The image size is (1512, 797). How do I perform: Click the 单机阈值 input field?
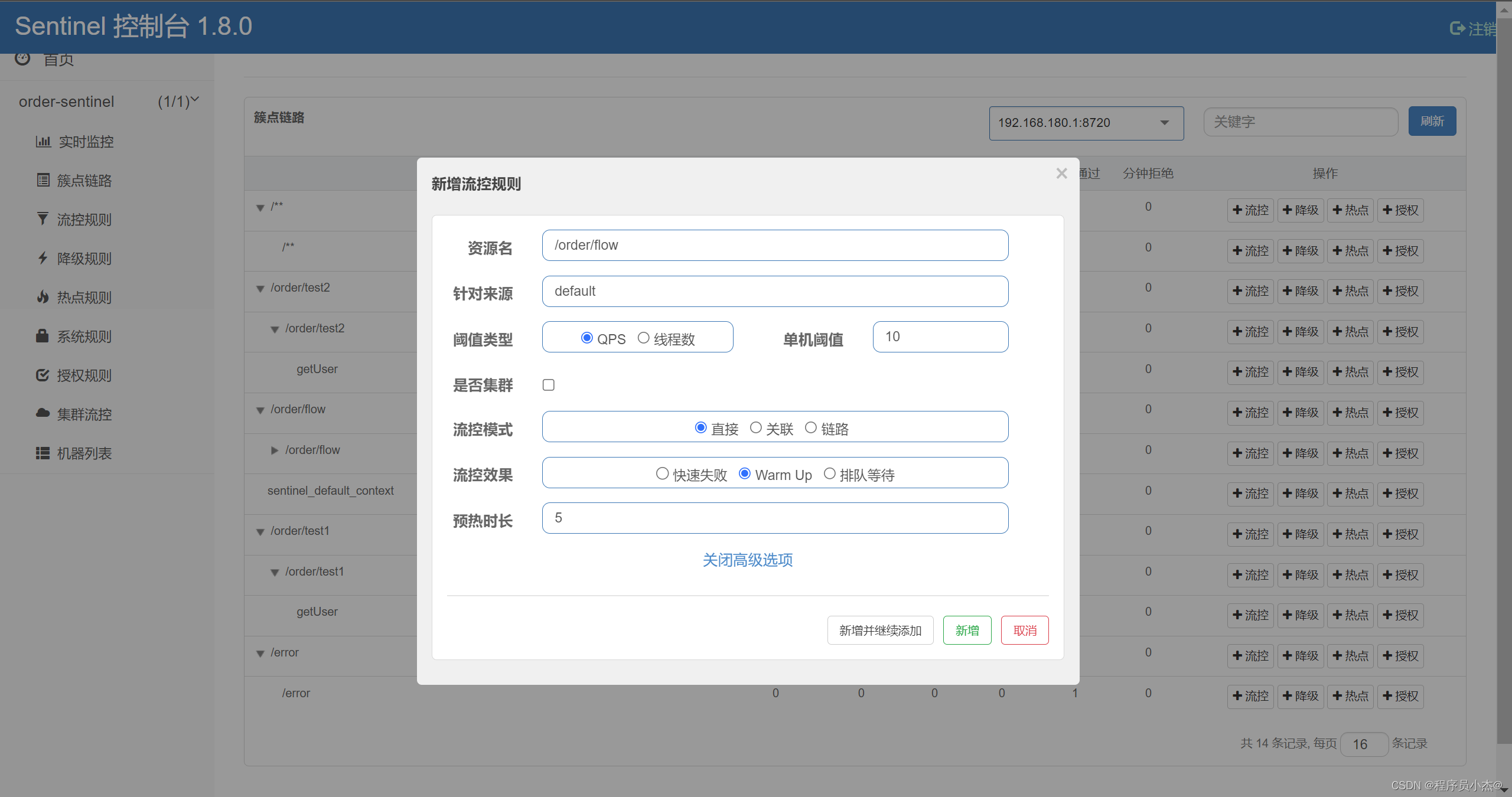click(x=940, y=337)
